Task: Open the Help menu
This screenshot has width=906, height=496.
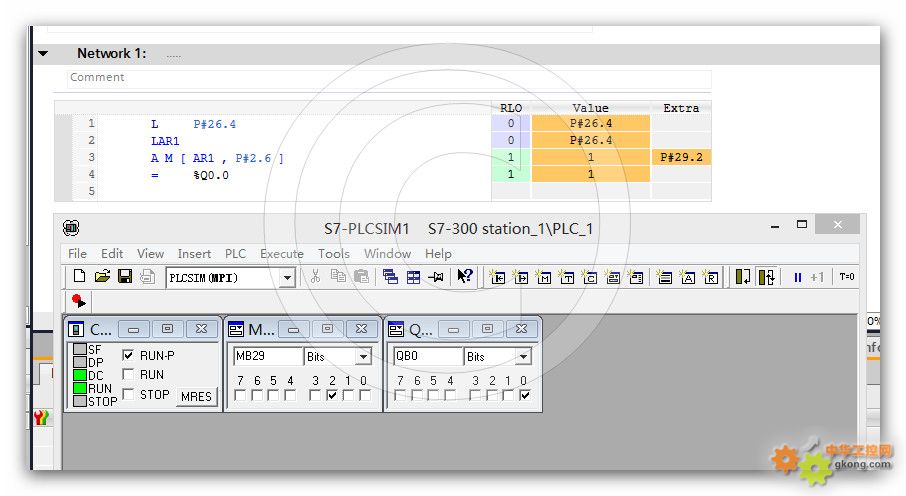Action: 438,253
